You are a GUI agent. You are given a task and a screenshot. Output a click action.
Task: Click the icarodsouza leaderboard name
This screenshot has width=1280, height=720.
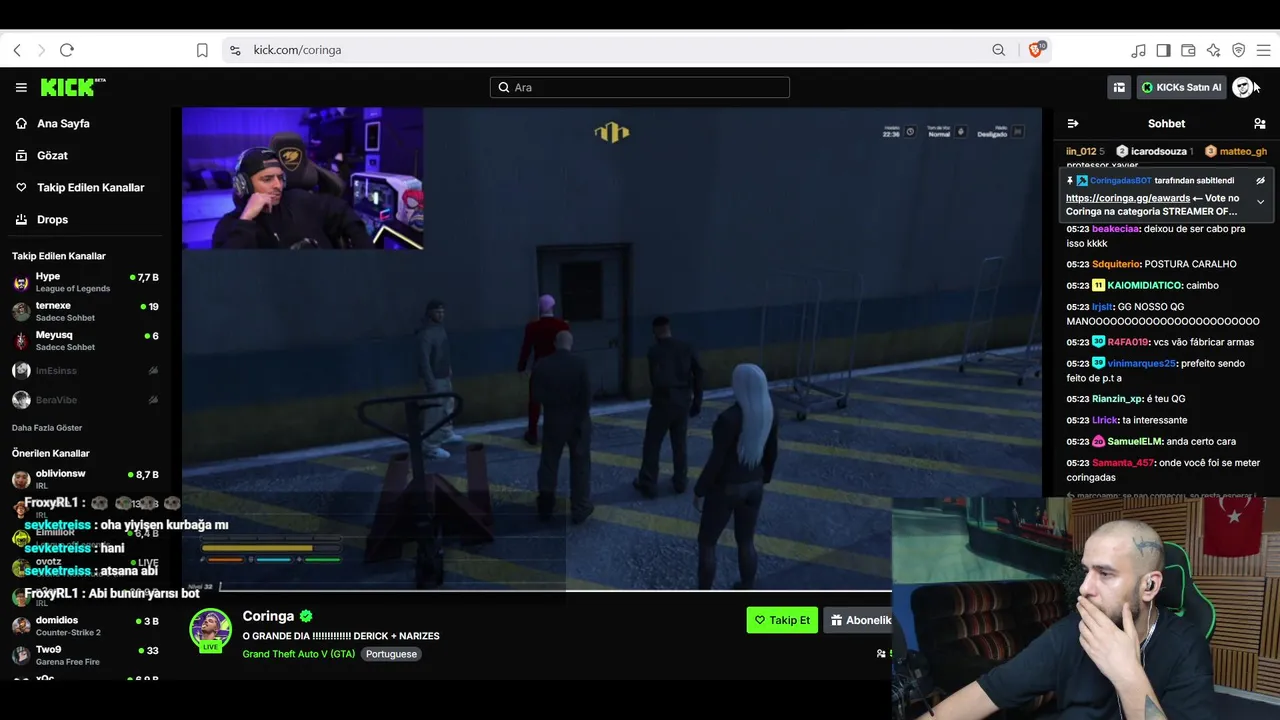[1159, 152]
